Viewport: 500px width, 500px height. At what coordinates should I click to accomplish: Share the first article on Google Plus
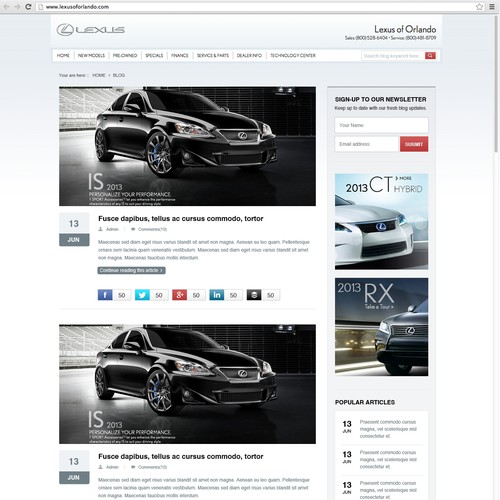pyautogui.click(x=179, y=295)
